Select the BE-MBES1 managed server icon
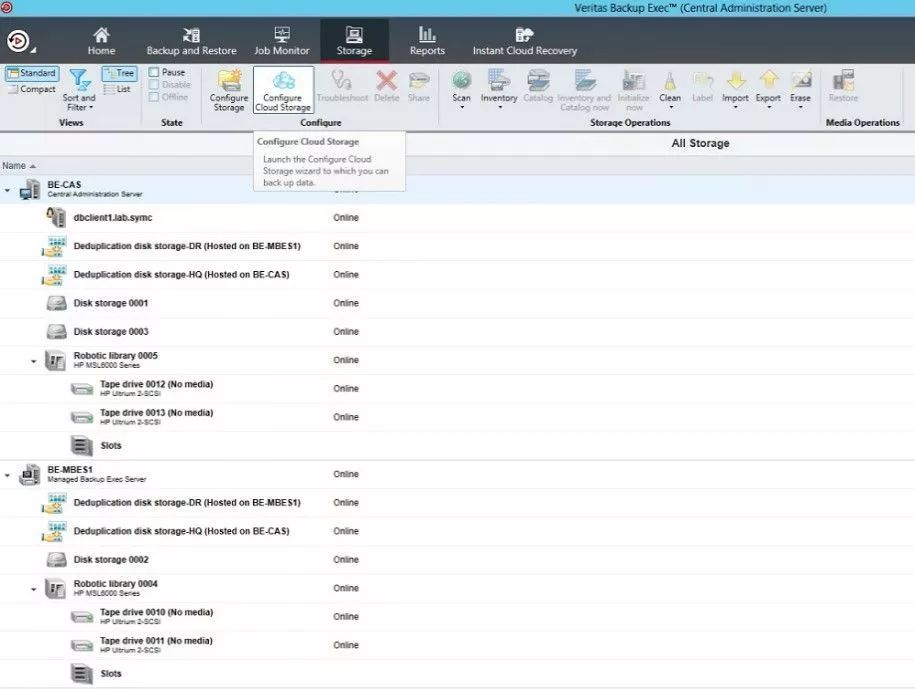 pos(29,475)
